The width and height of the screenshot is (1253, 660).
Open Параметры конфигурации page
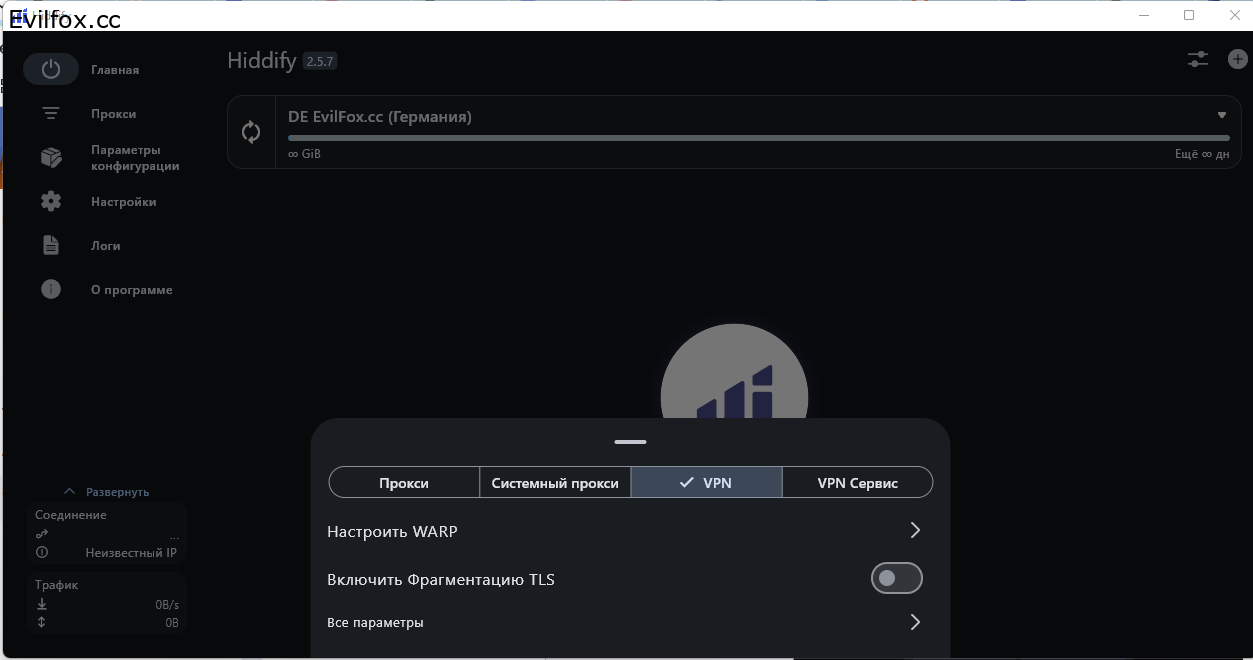click(x=135, y=158)
